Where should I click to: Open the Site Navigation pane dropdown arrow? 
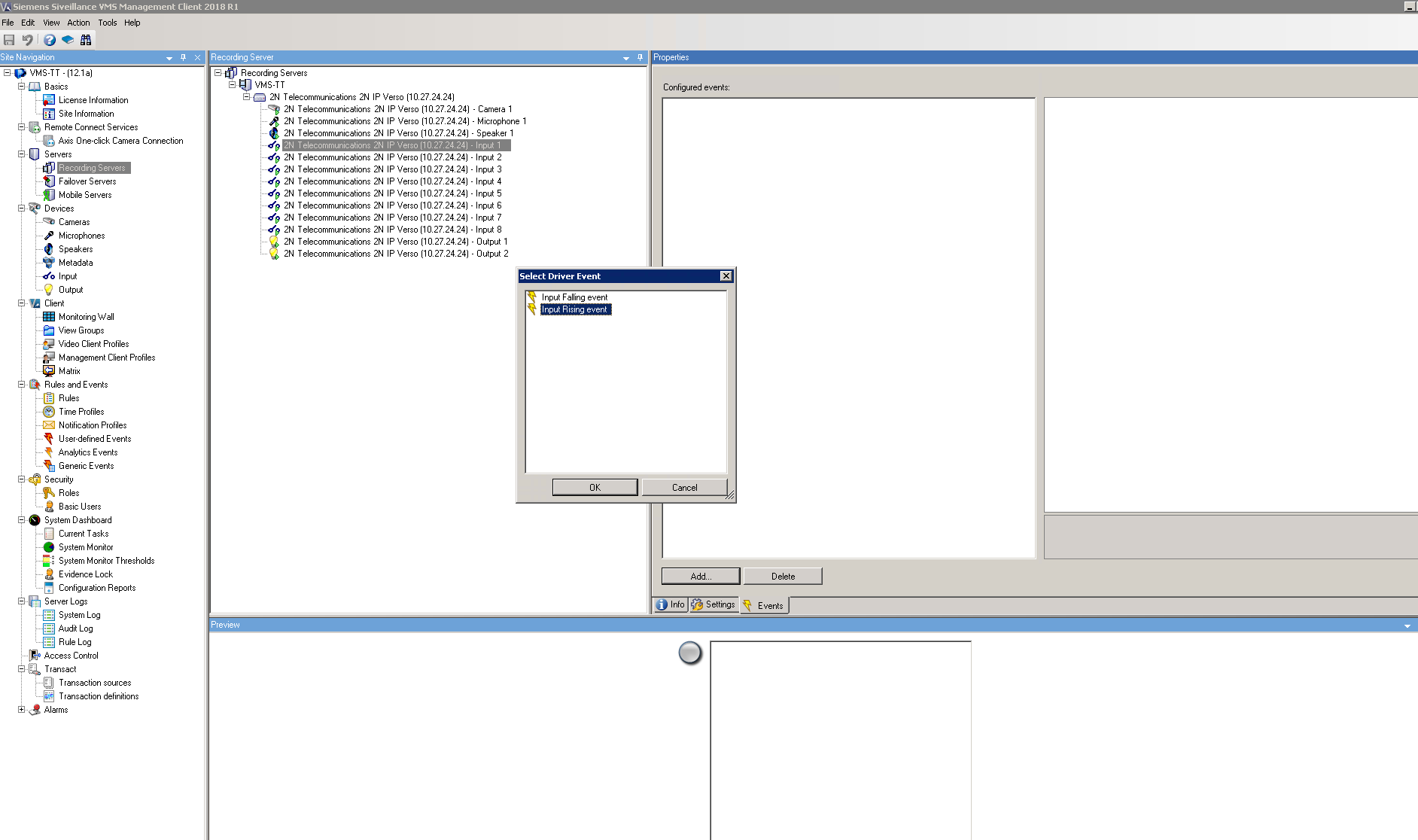(x=169, y=58)
